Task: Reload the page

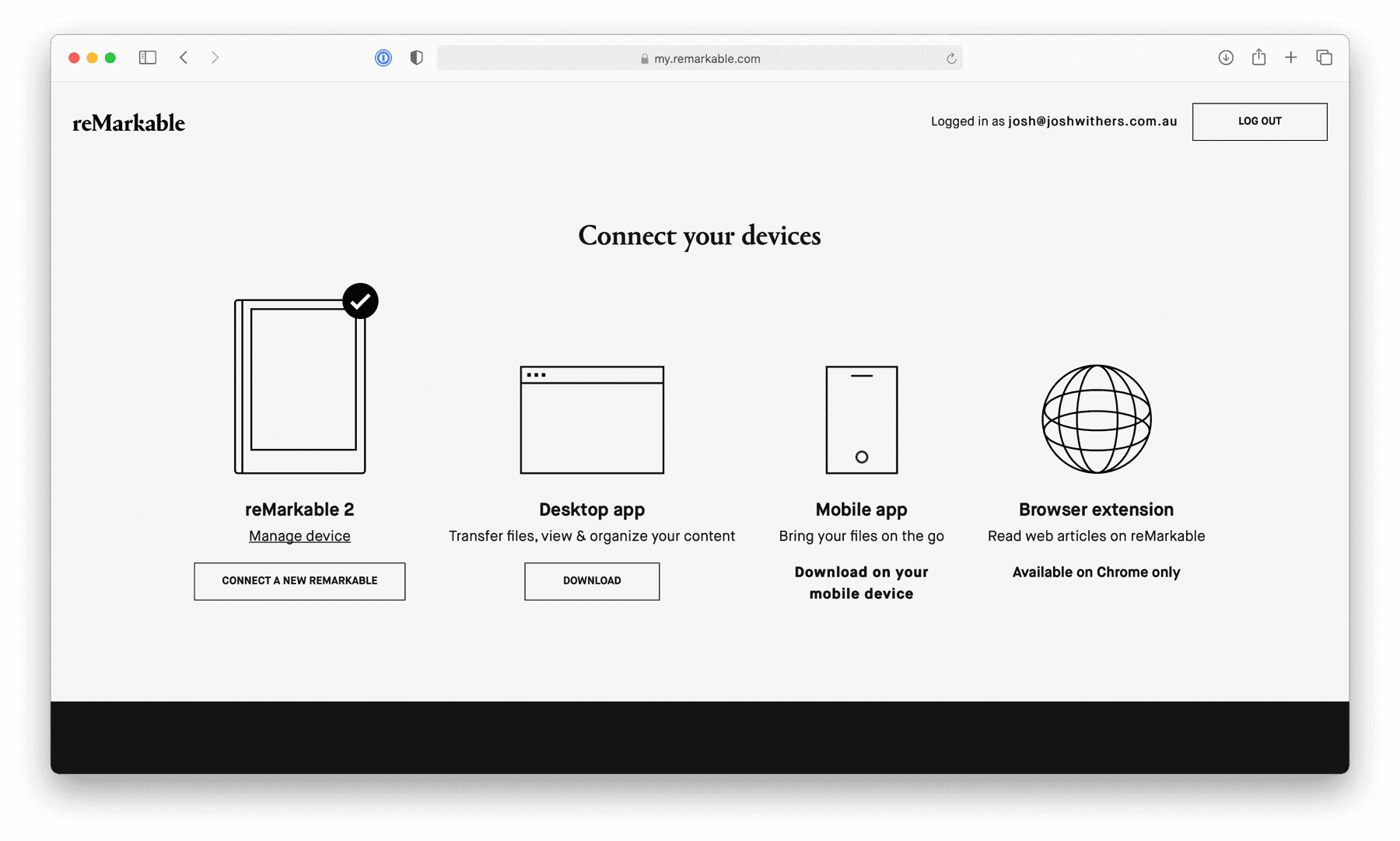Action: [x=950, y=58]
